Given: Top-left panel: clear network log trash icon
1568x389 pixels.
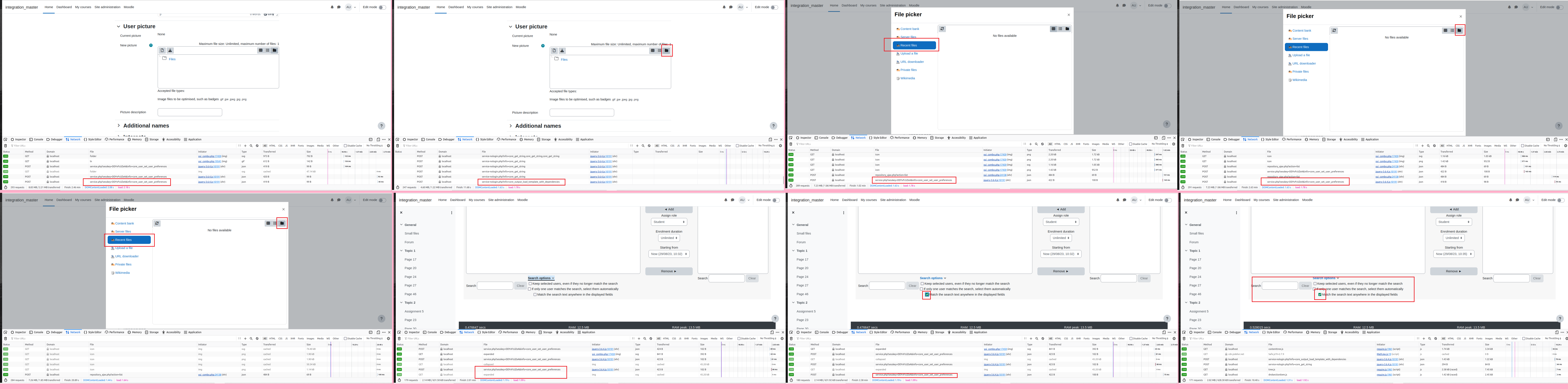Looking at the screenshot, I should [5, 146].
